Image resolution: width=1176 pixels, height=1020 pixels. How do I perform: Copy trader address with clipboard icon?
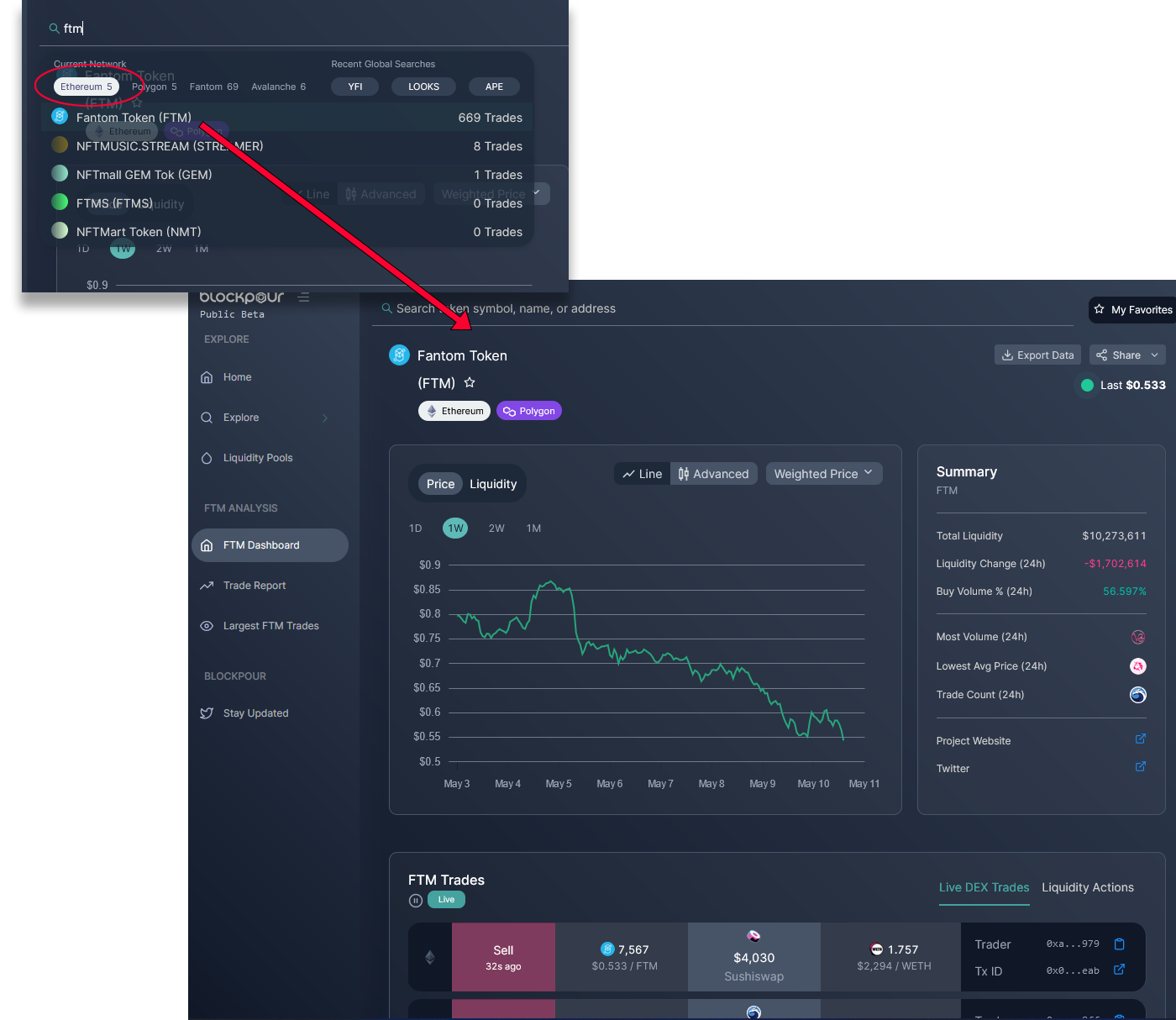pos(1119,944)
